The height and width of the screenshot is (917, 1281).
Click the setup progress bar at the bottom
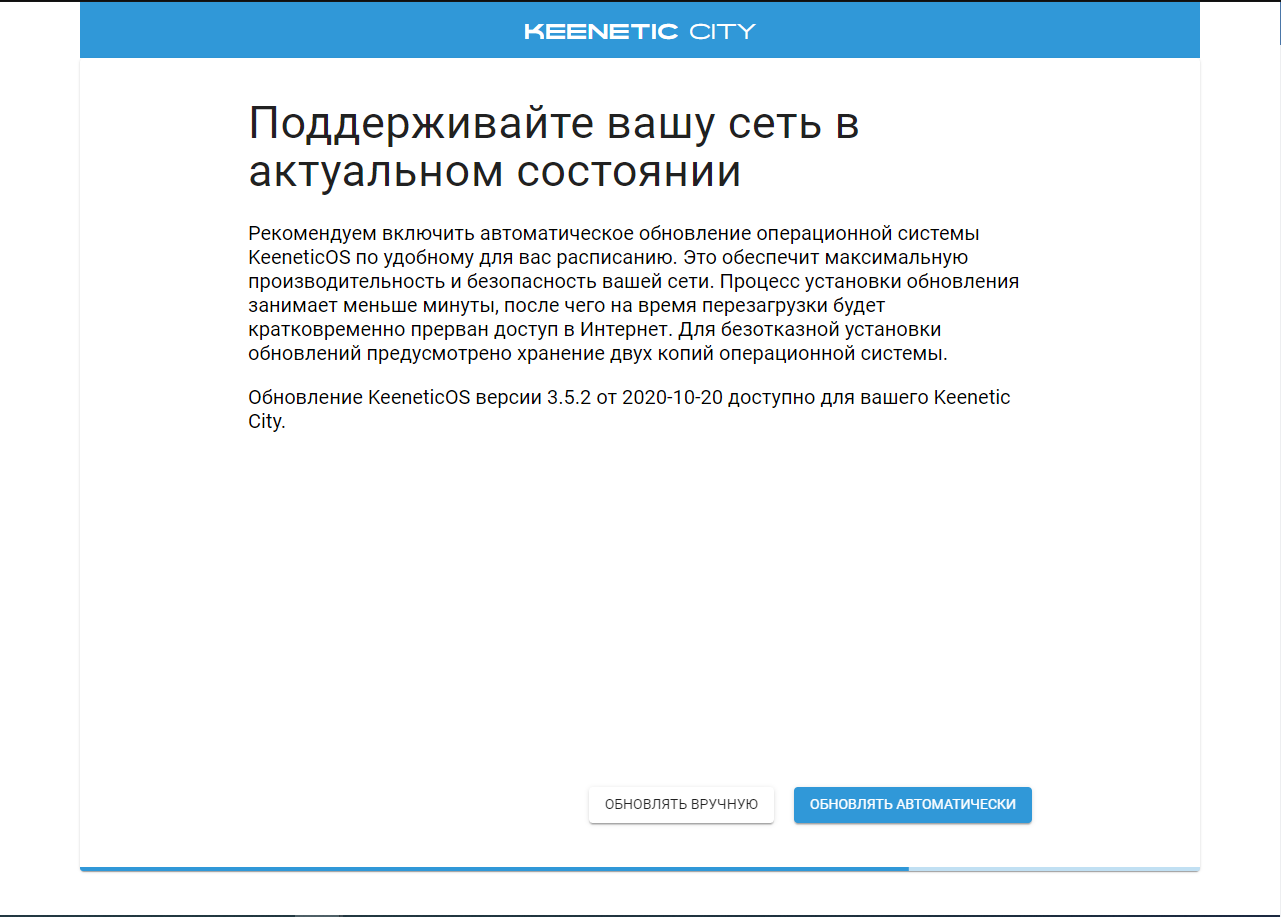(640, 869)
